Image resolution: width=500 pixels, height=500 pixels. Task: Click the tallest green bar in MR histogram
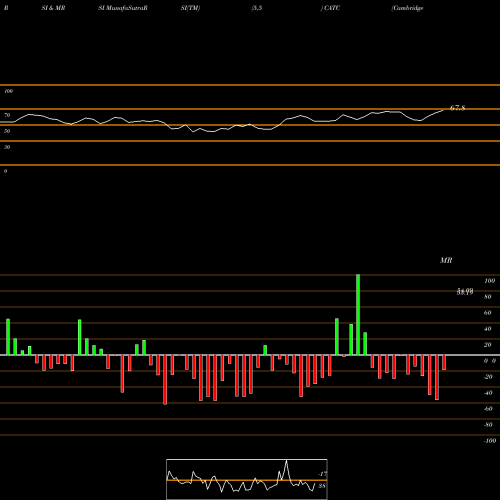point(358,315)
